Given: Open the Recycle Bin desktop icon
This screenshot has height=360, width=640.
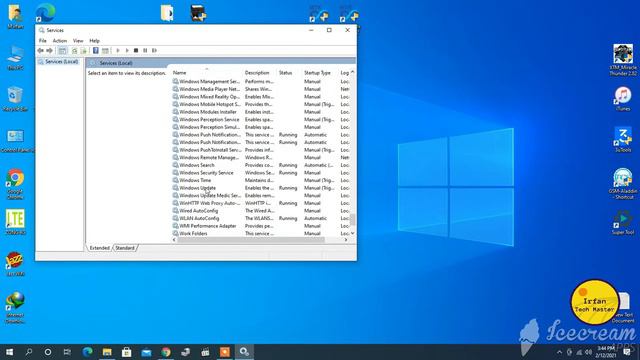Looking at the screenshot, I should pyautogui.click(x=15, y=99).
